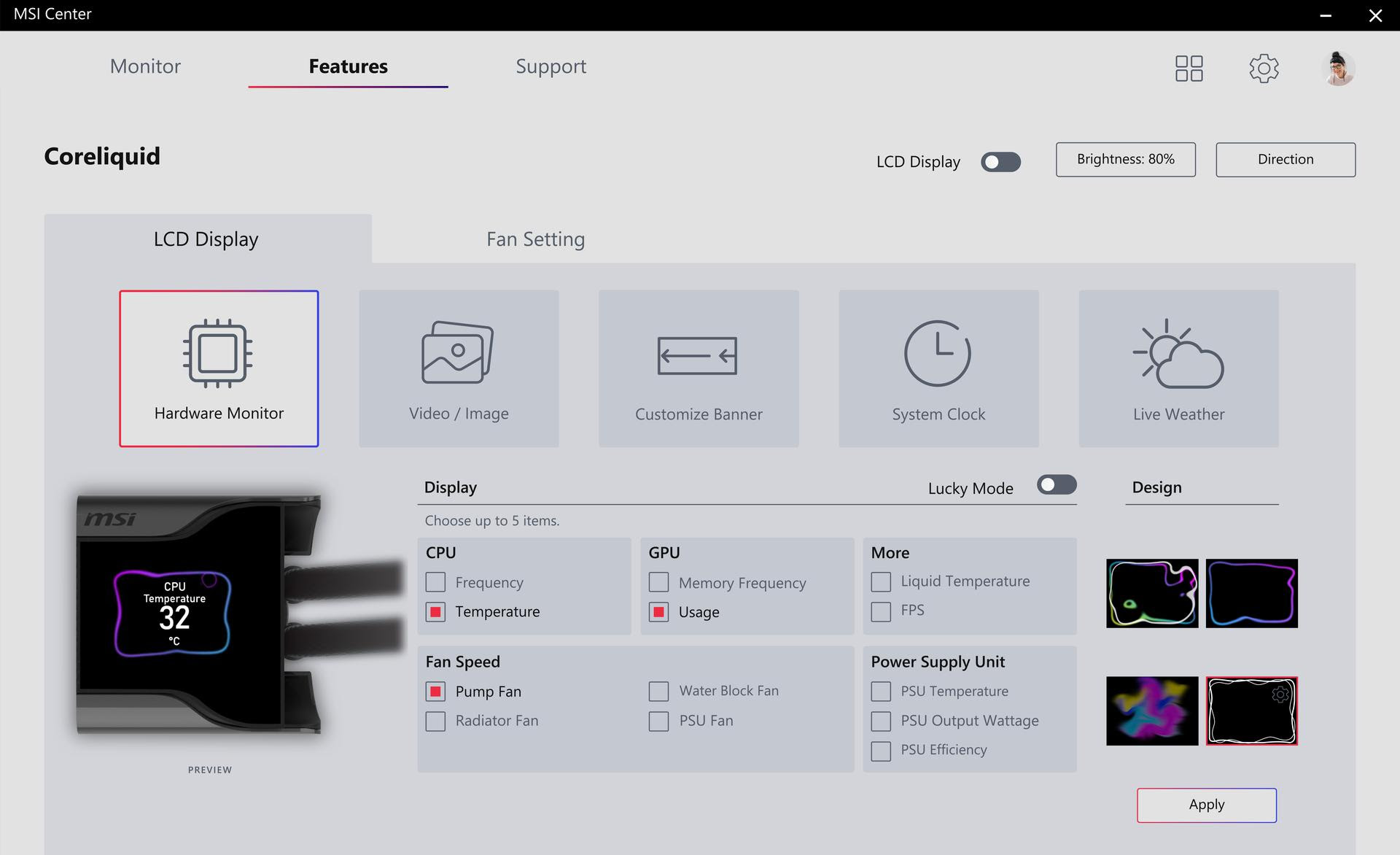This screenshot has height=855, width=1400.
Task: Open the Brightness: 80% selector
Action: click(x=1125, y=160)
